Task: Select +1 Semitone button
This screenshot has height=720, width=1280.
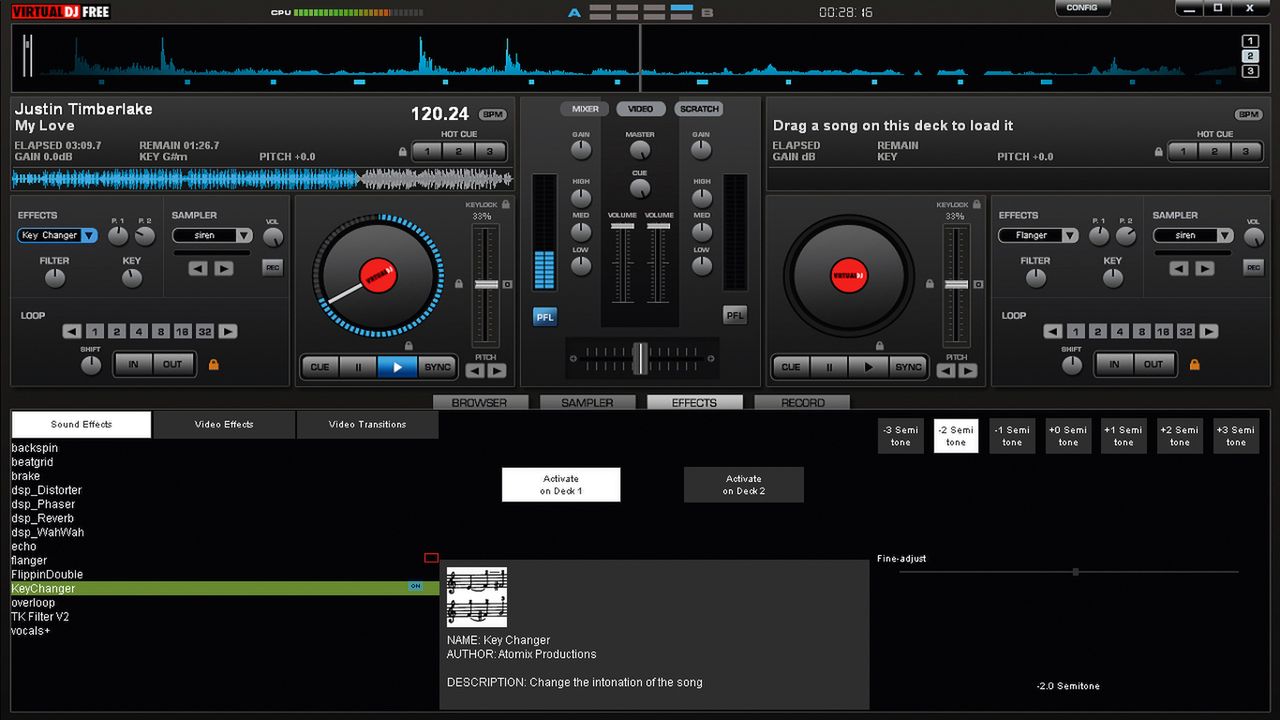Action: (x=1124, y=436)
